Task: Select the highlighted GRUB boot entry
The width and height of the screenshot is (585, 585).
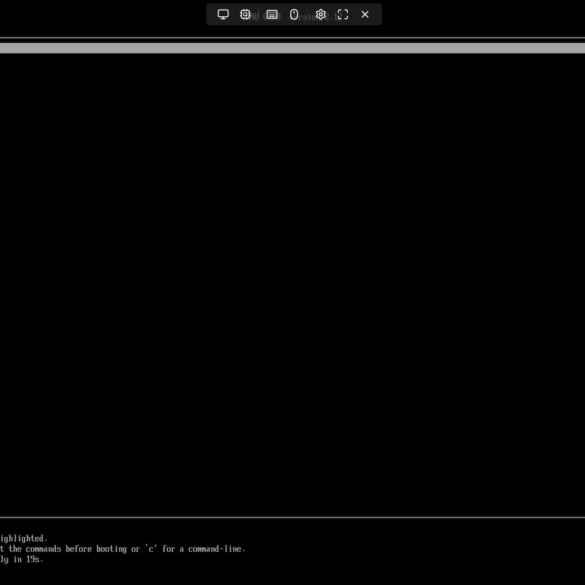Action: click(292, 48)
